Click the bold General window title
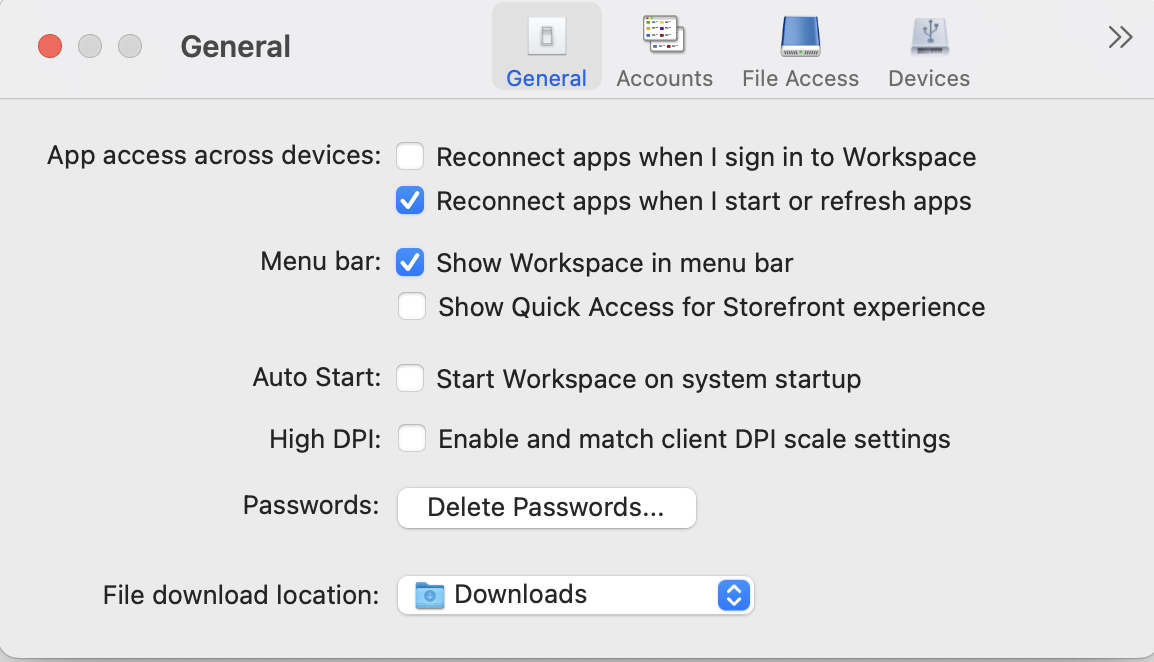The width and height of the screenshot is (1154, 662). pos(236,46)
